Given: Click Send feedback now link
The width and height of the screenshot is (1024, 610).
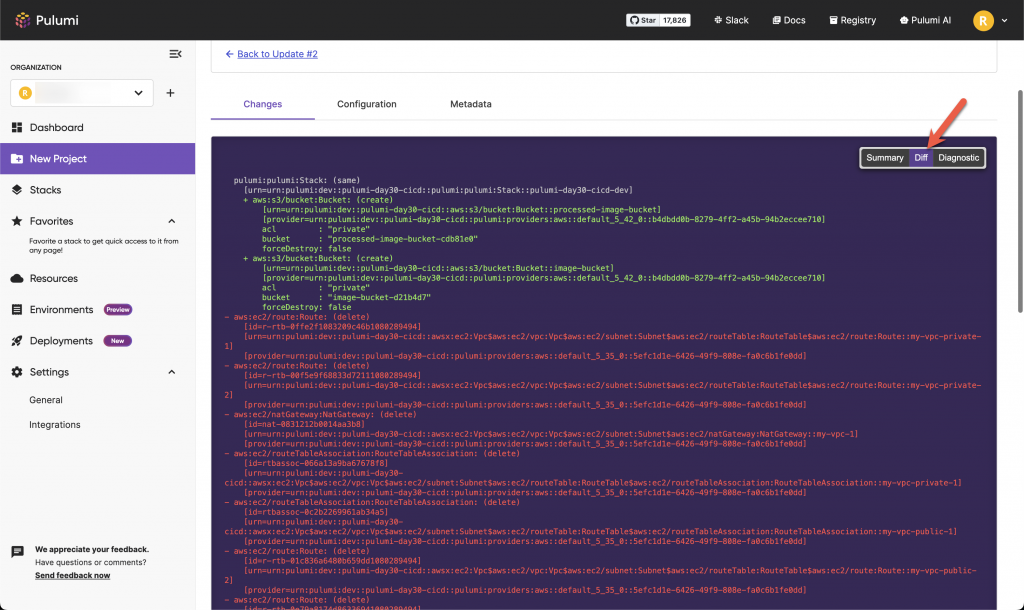Looking at the screenshot, I should 72,575.
